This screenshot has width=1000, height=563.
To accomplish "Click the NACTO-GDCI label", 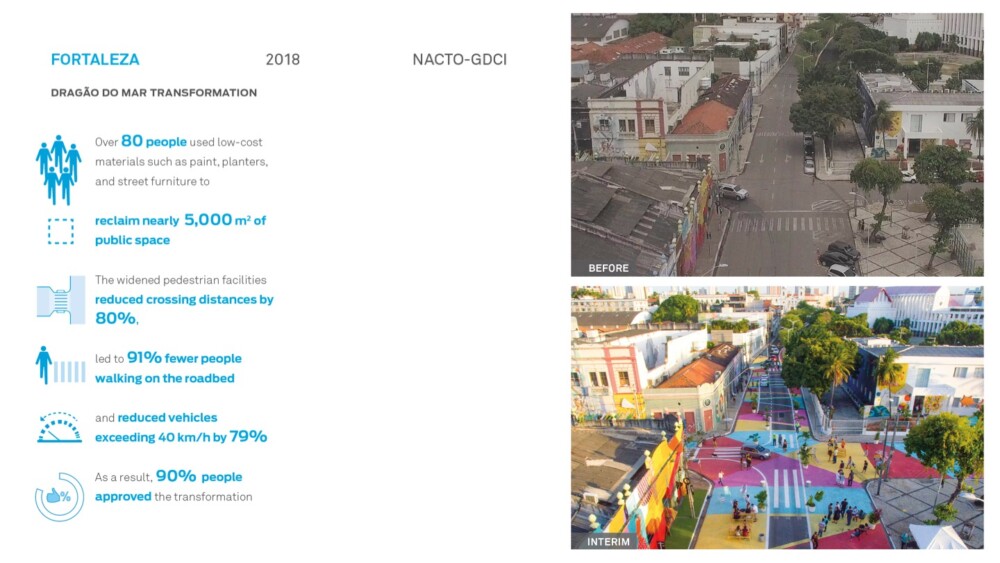I will pyautogui.click(x=459, y=60).
